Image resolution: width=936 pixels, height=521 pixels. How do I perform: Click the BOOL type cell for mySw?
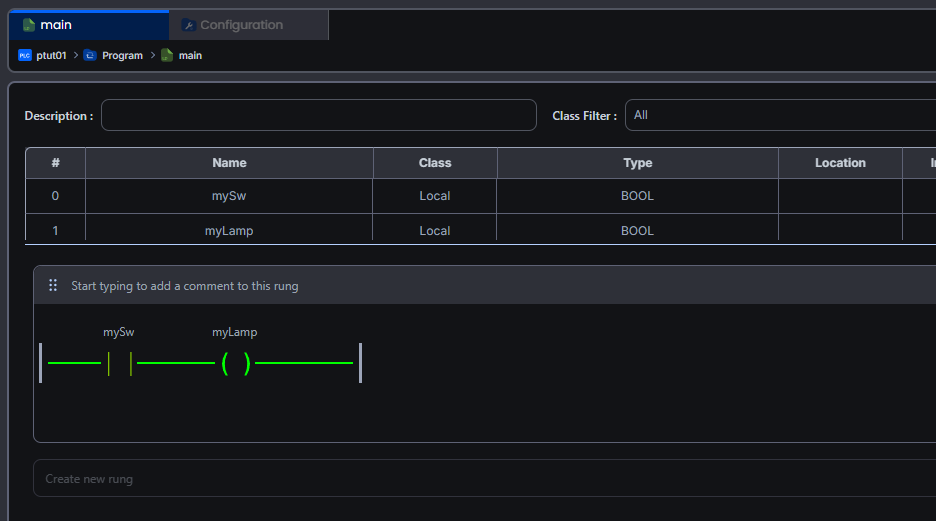[x=637, y=196]
